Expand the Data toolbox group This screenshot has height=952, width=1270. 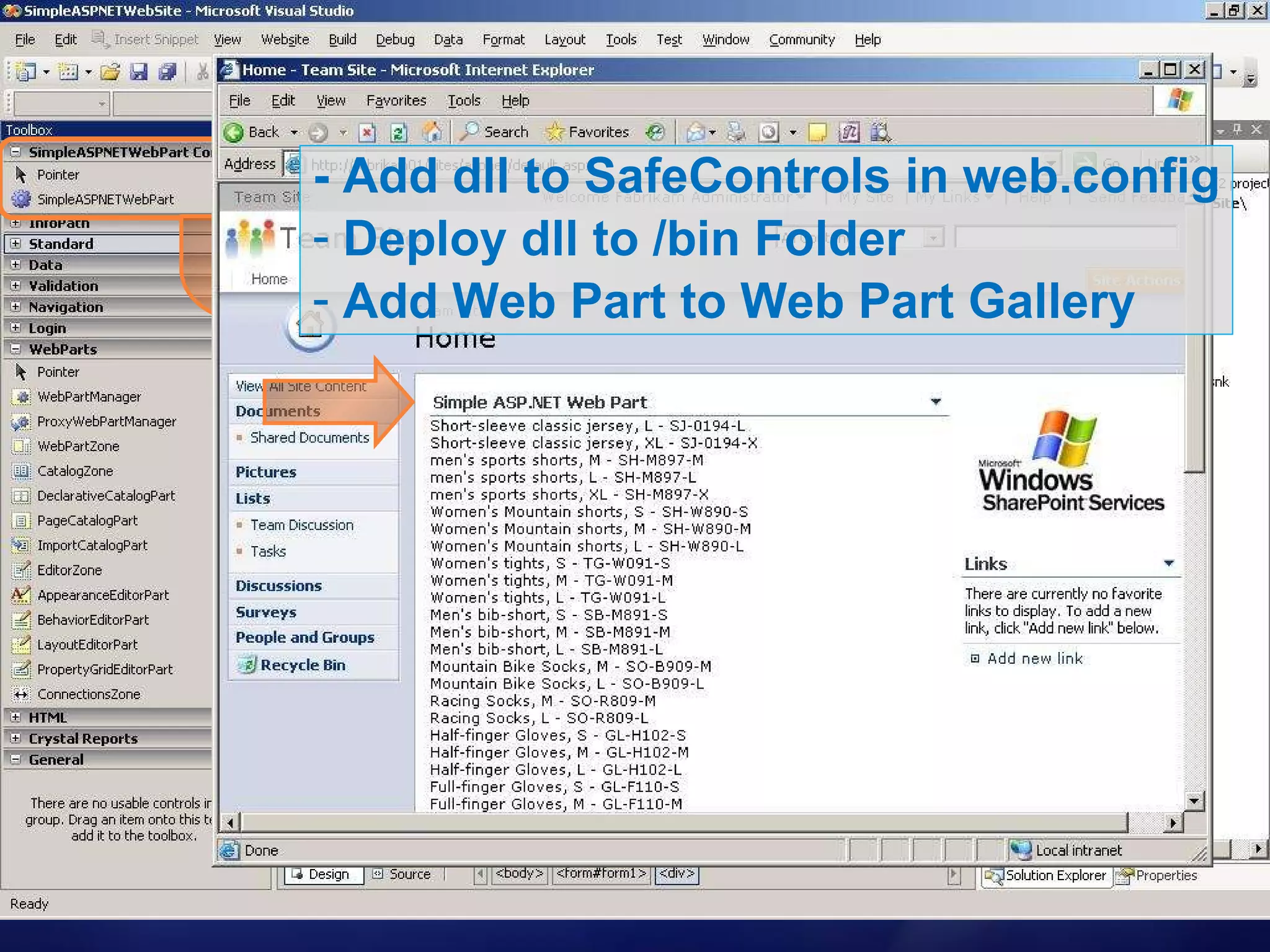[16, 265]
